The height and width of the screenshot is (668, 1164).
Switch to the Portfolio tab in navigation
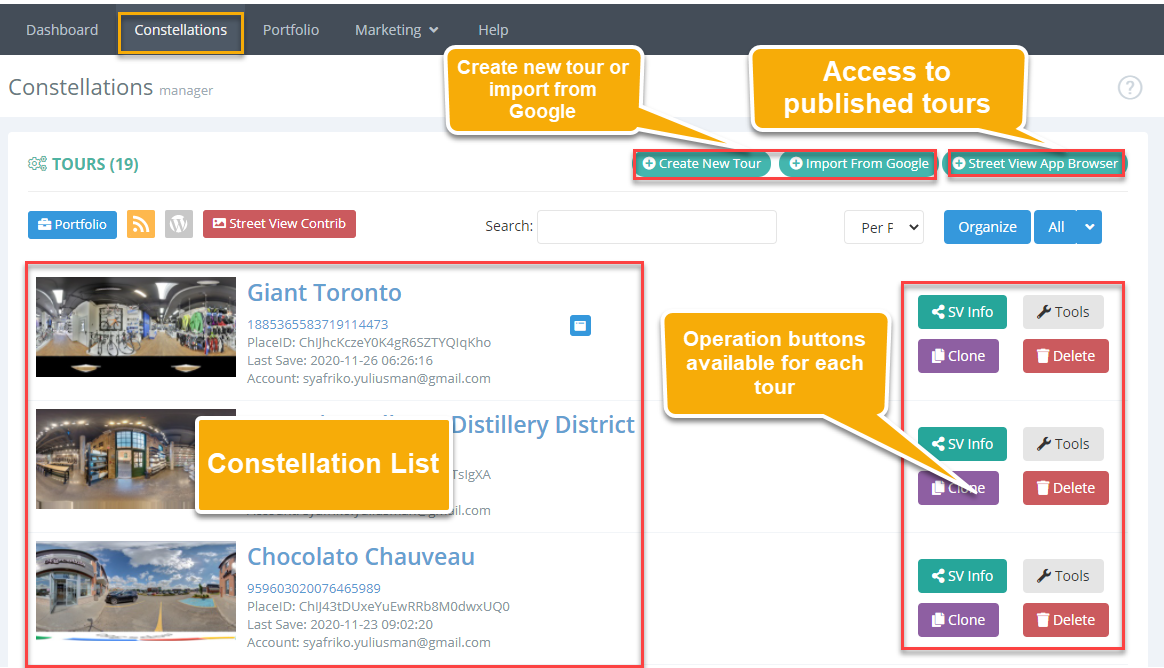click(291, 30)
